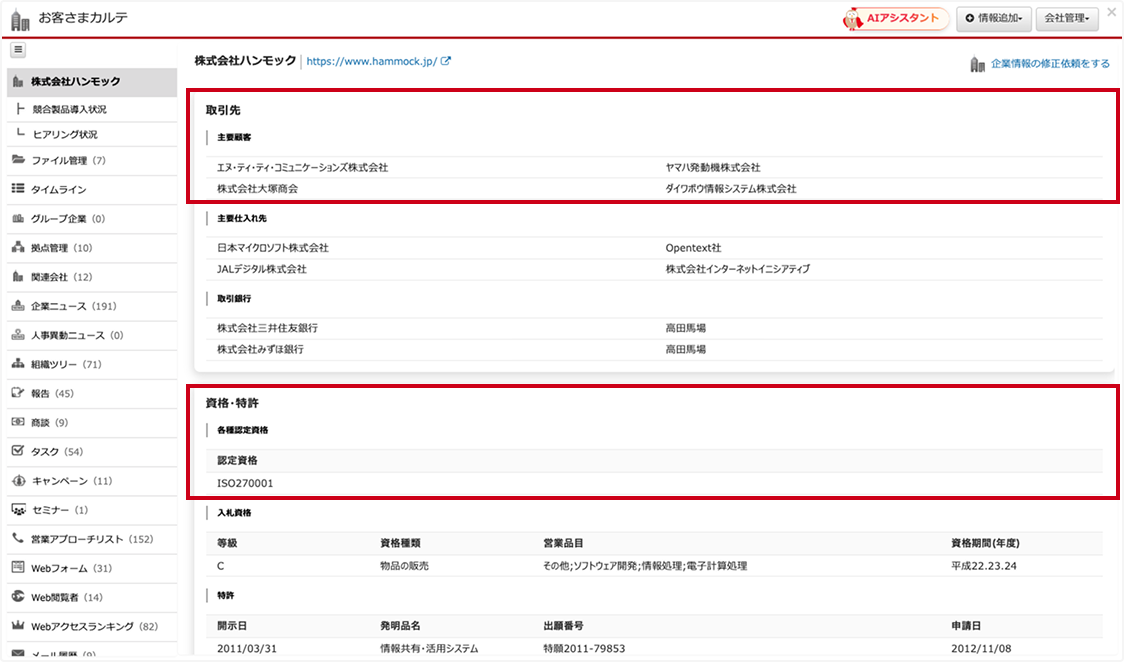Screen dimensions: 1124x662
Task: Click the 組織ツリー hierarchy icon
Action: point(18,364)
